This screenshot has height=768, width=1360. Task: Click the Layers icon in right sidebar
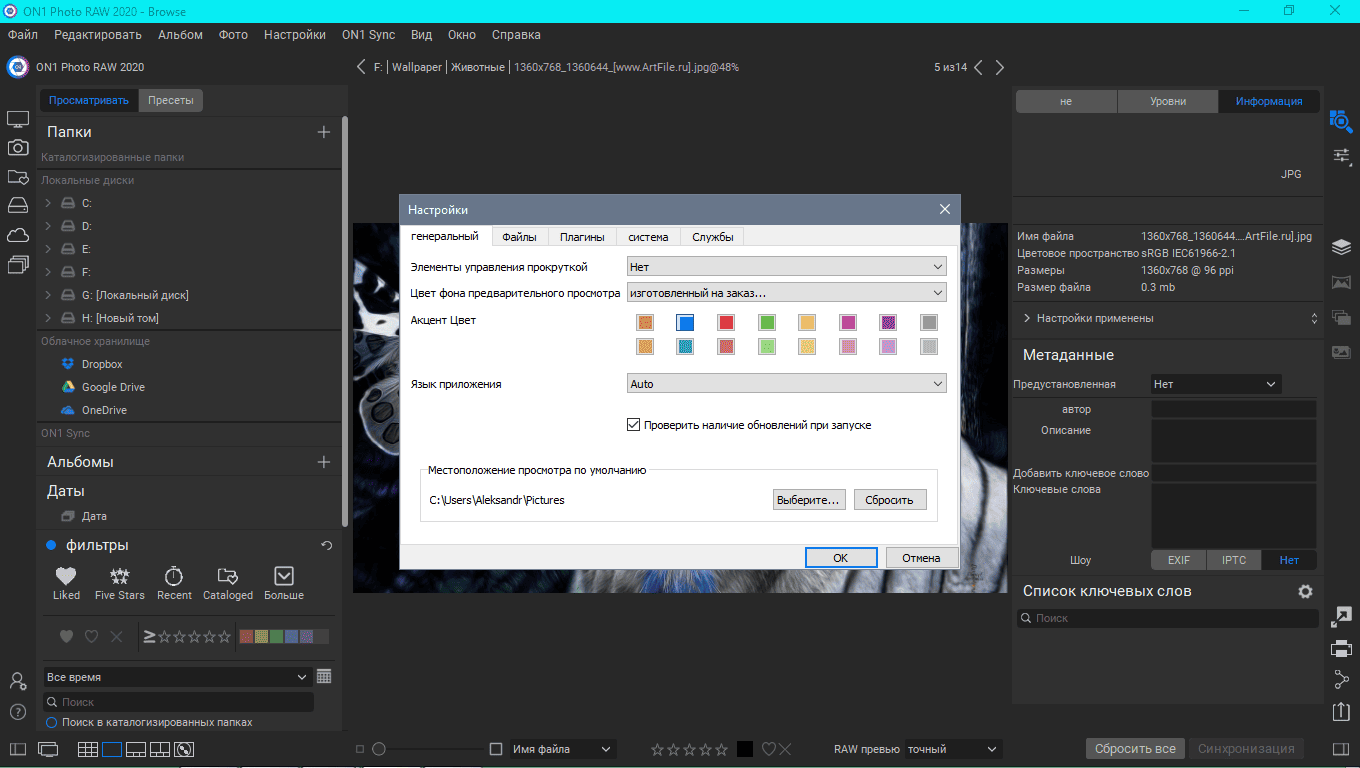click(x=1341, y=247)
